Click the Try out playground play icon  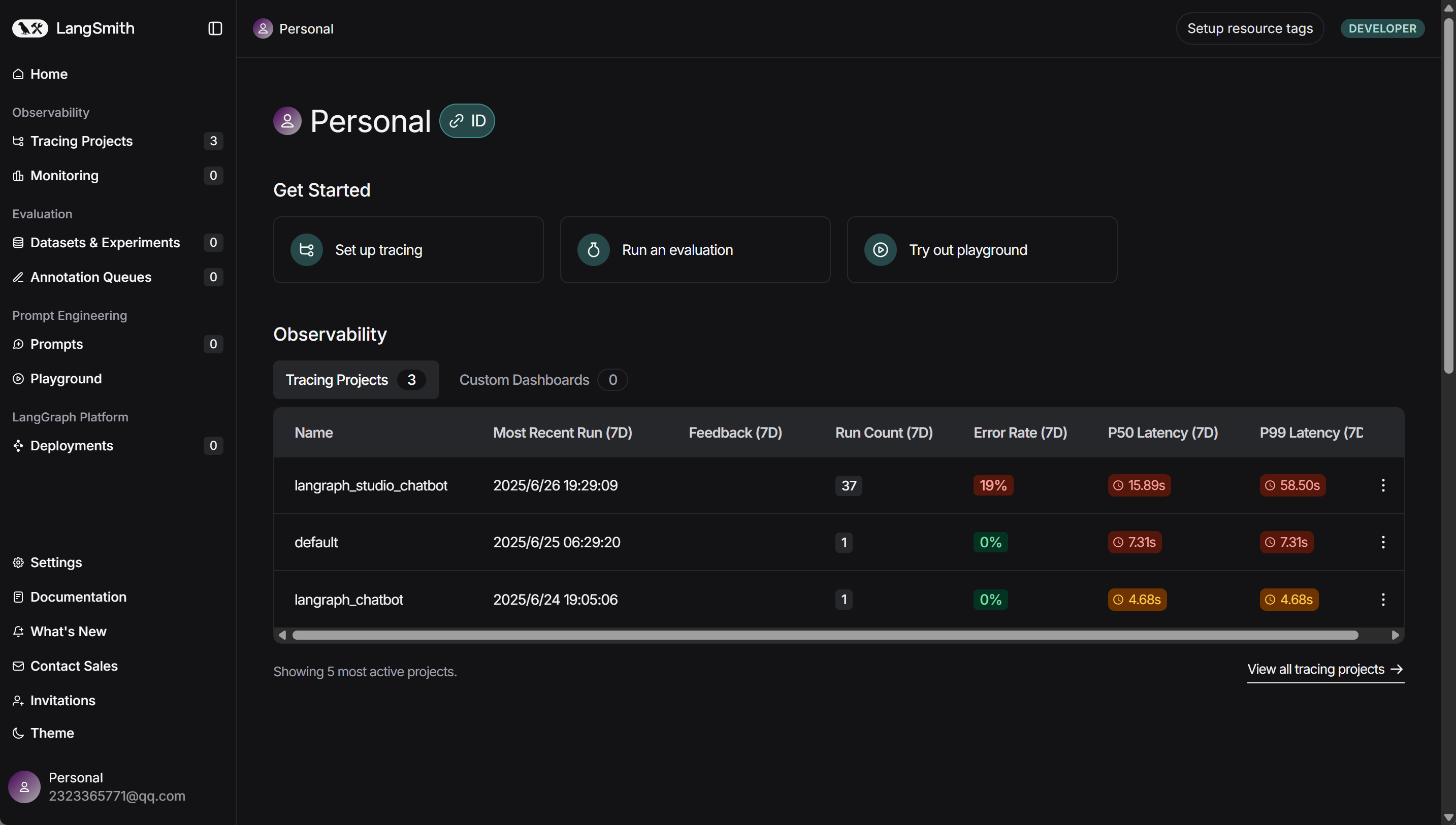(x=880, y=250)
